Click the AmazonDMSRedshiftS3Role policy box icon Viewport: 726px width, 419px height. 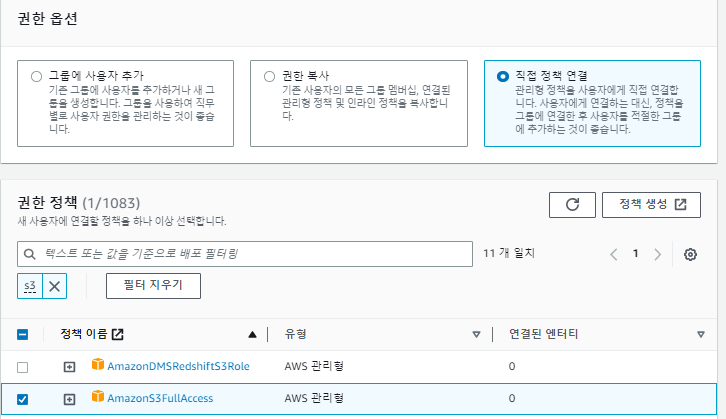click(x=98, y=364)
